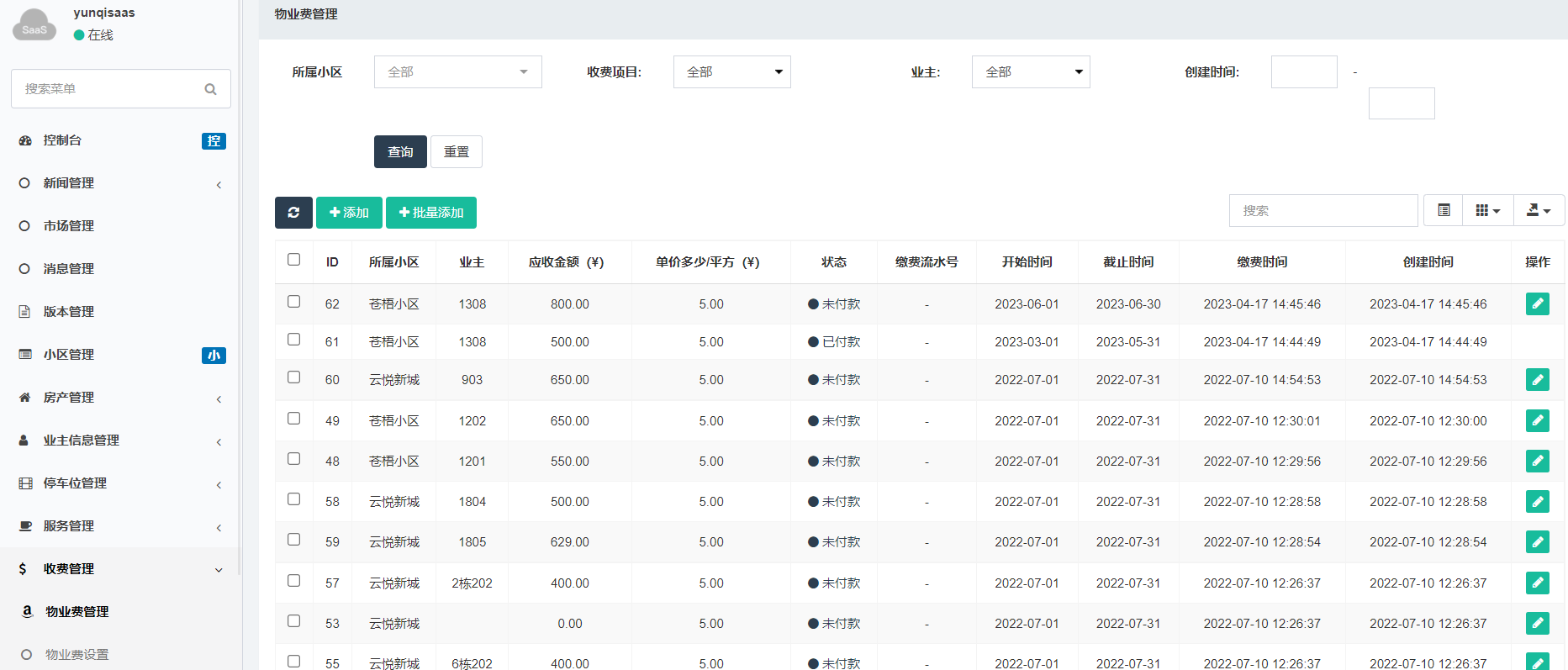
Task: Check the row checkbox for ID 48
Action: (x=293, y=458)
